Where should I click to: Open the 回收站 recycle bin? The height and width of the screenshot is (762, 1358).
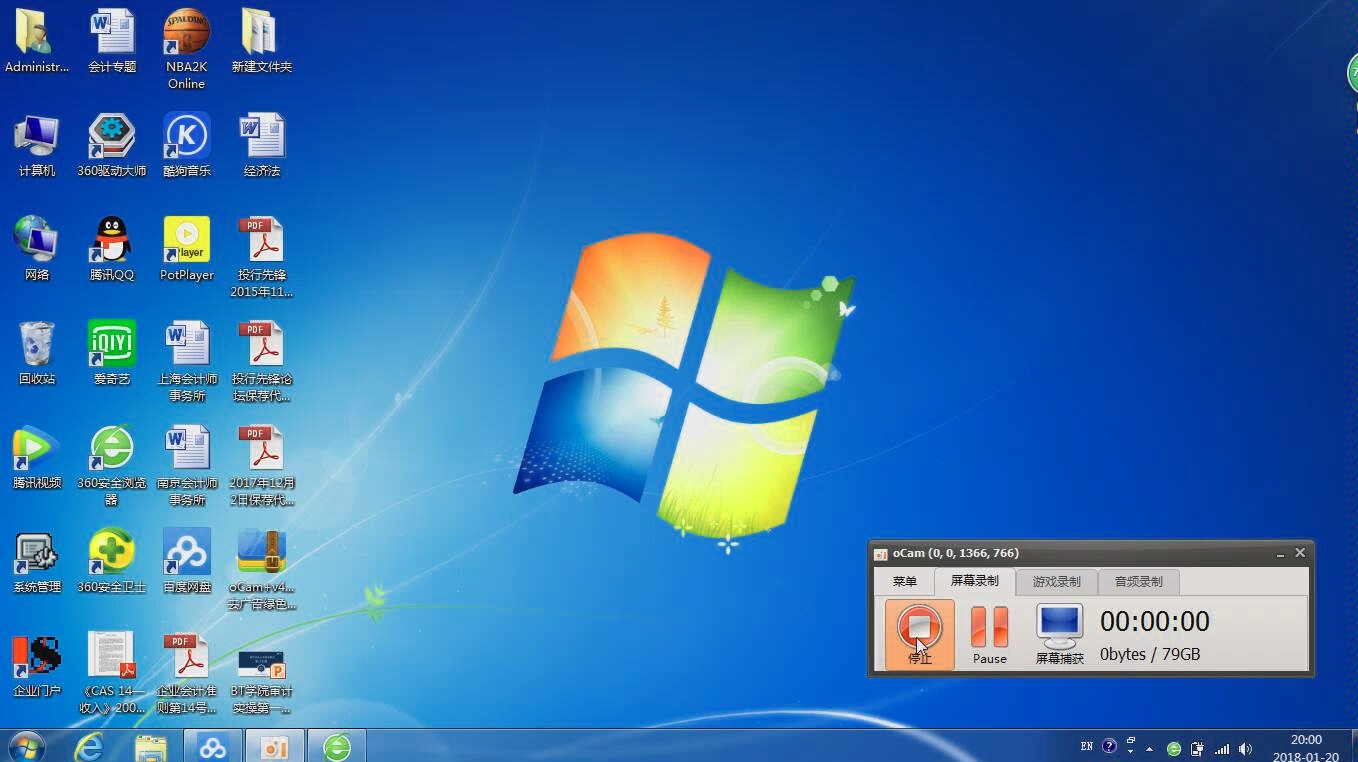tap(37, 353)
